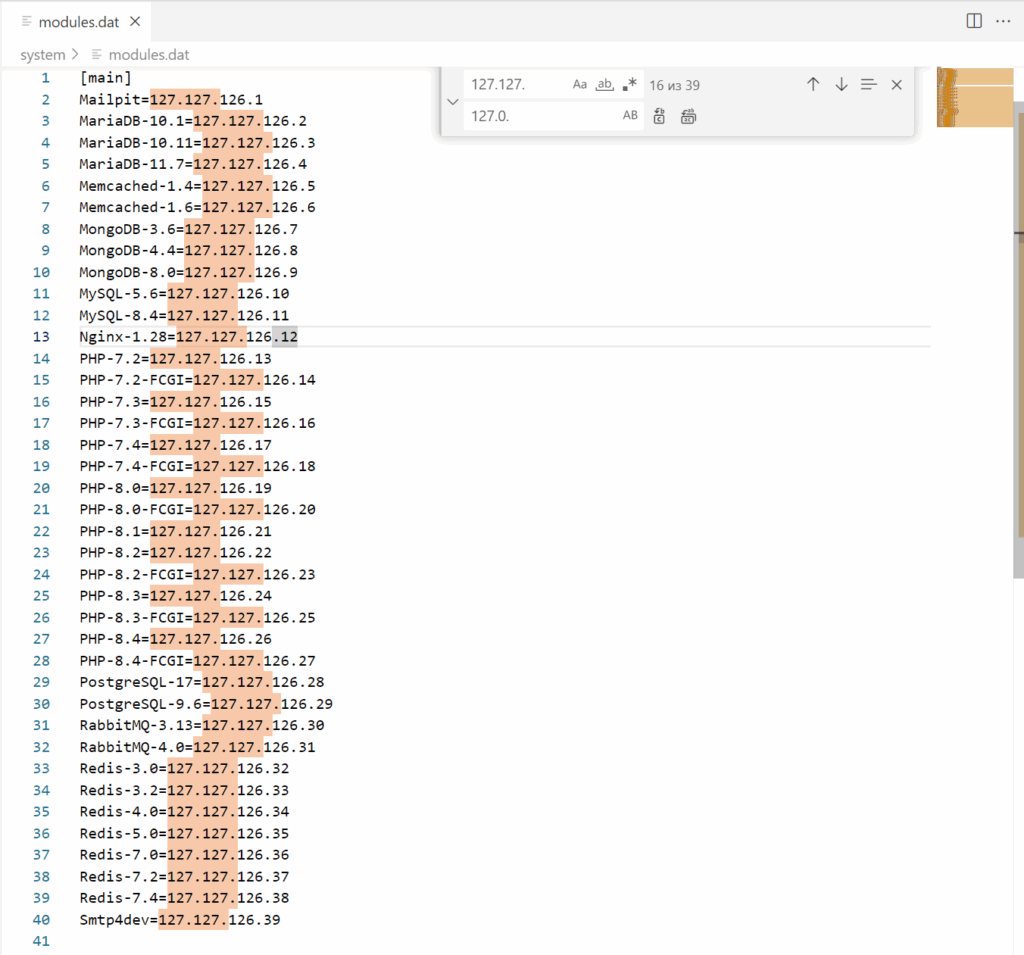1024x955 pixels.
Task: Click the PostgreSQL-9.6 line
Action: point(206,704)
